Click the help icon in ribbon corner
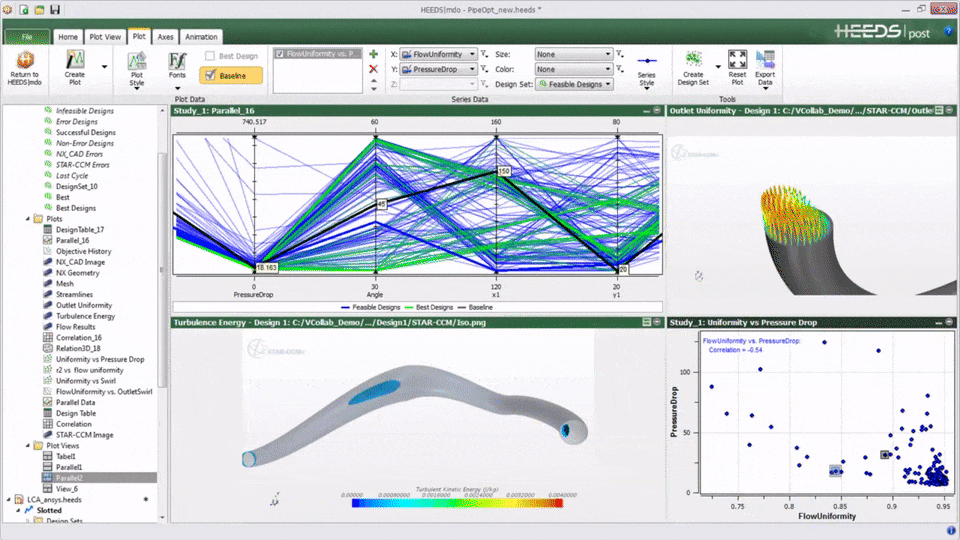The width and height of the screenshot is (960, 540). tap(950, 31)
